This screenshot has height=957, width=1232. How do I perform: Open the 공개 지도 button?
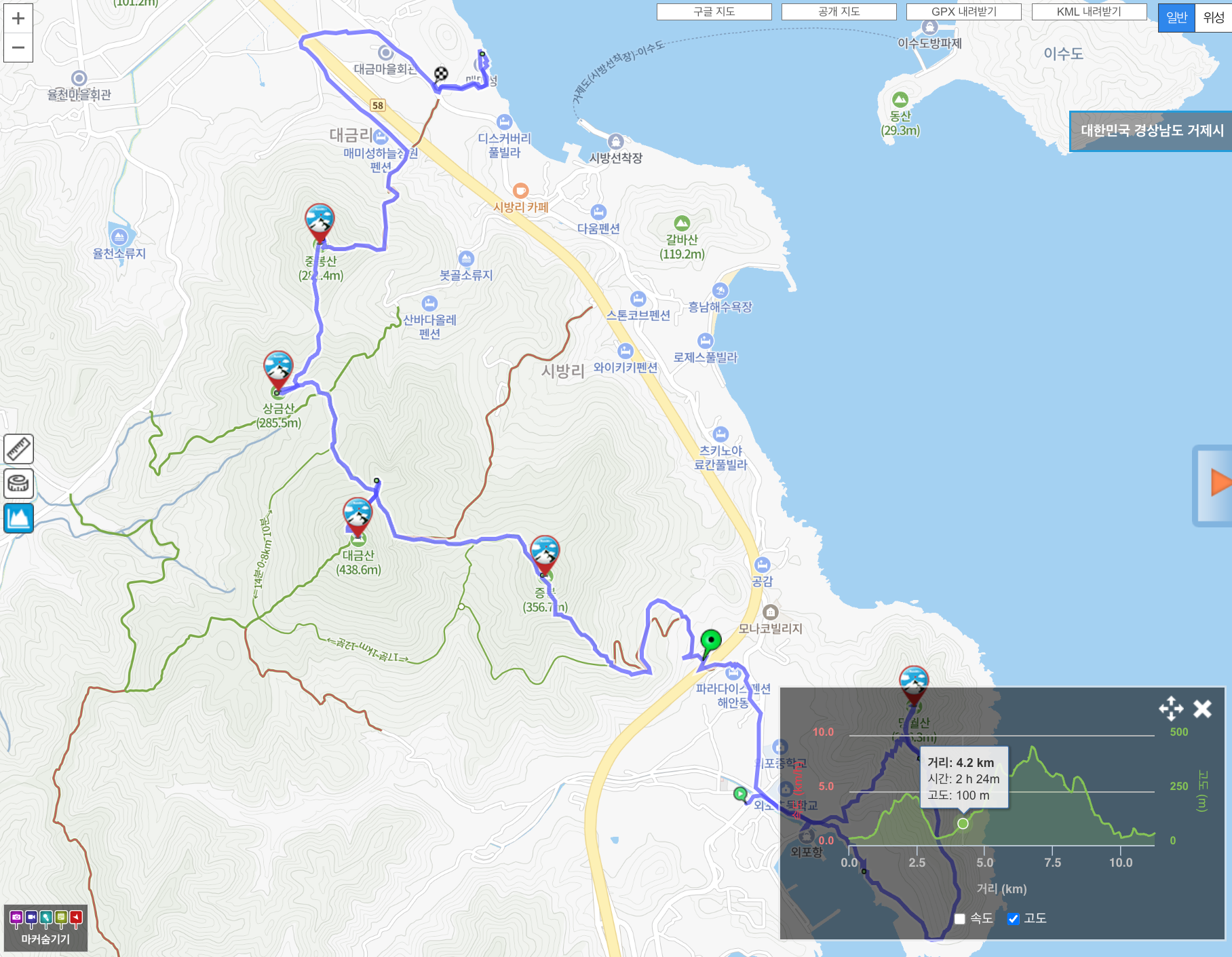(x=839, y=12)
